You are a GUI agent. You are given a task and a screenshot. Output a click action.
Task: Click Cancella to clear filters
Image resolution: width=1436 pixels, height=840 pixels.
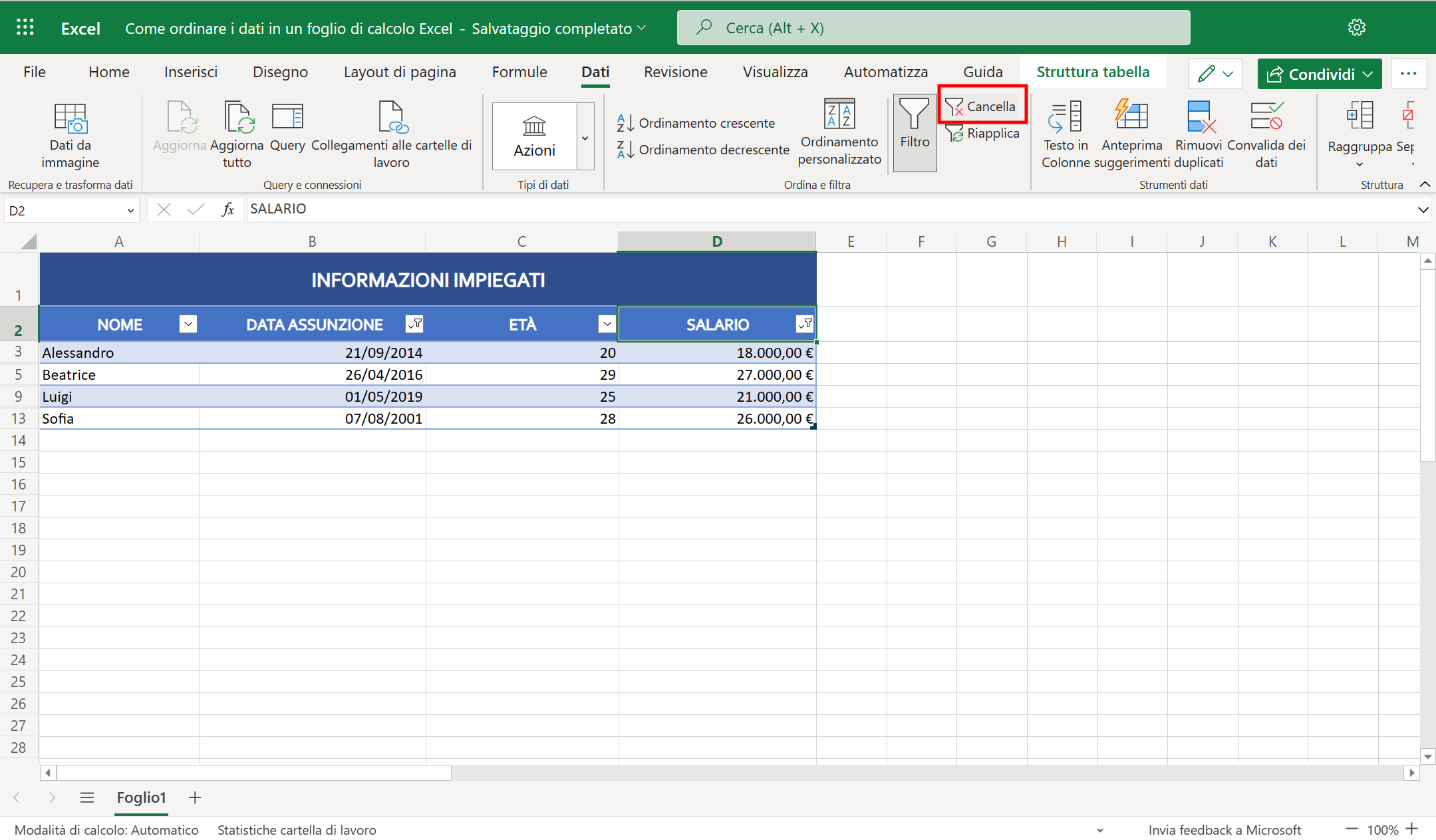[982, 106]
